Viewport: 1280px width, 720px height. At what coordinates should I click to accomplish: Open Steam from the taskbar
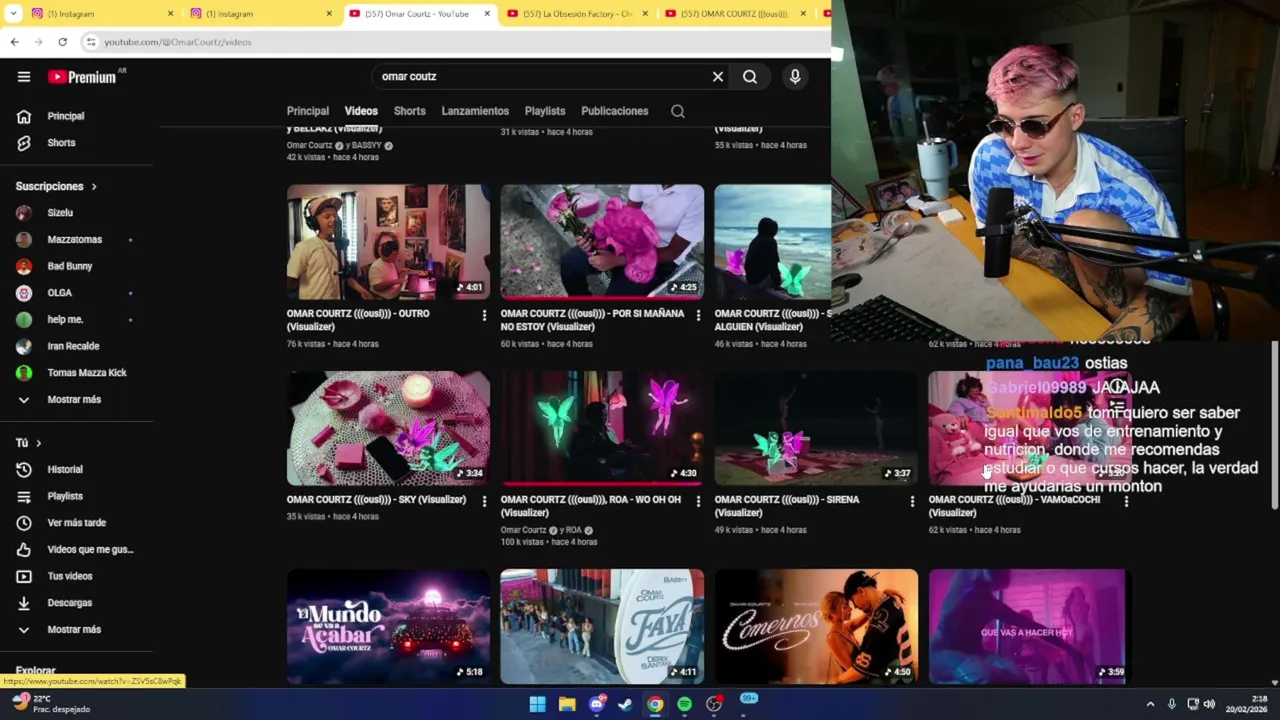[x=625, y=704]
